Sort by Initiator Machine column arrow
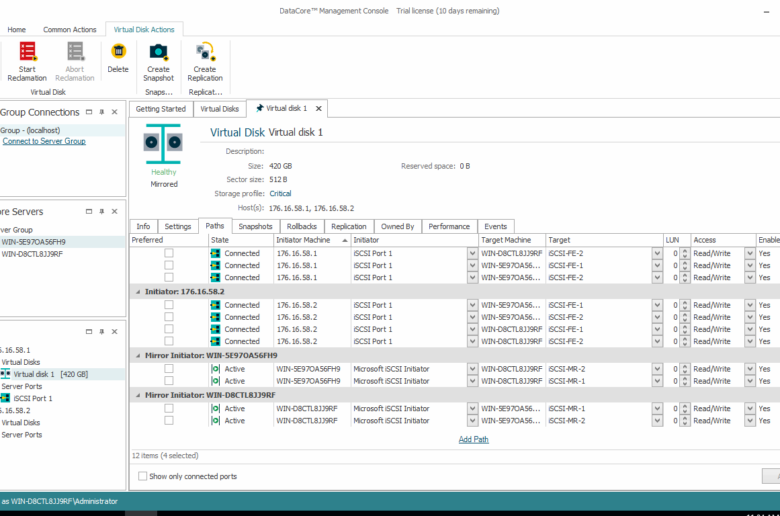 pyautogui.click(x=345, y=240)
